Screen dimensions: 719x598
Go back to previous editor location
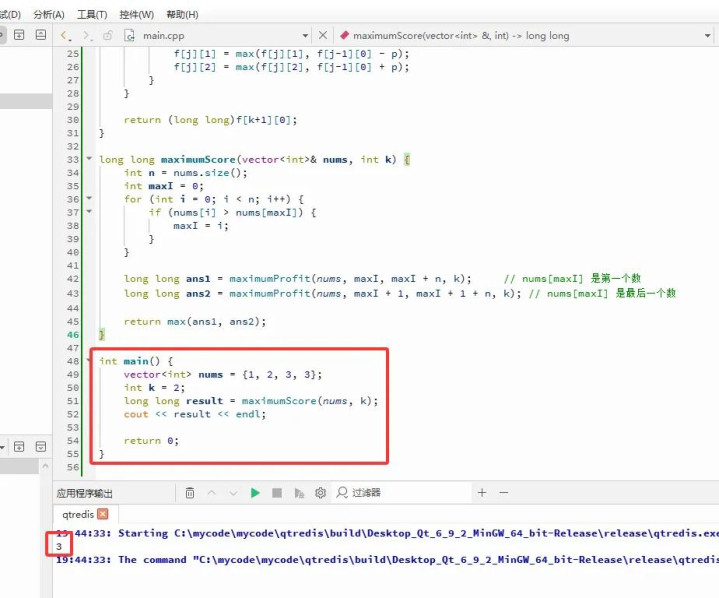point(67,35)
